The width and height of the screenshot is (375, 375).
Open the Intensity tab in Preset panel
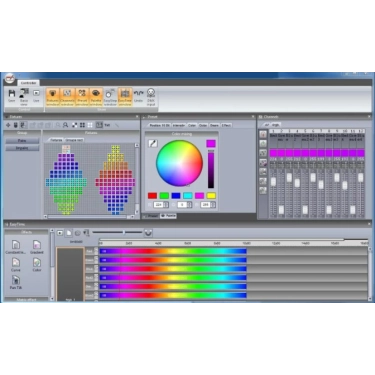(x=179, y=125)
